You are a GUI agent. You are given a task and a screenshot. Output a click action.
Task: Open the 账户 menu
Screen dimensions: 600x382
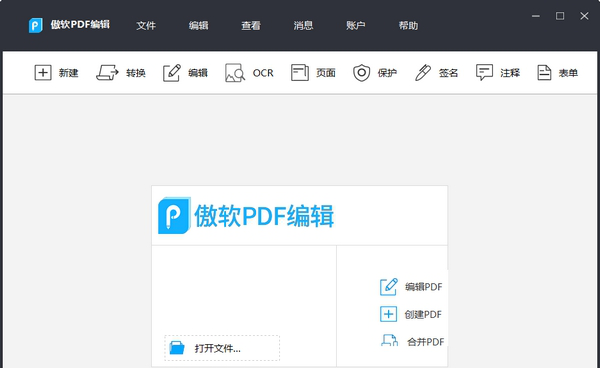click(x=355, y=26)
